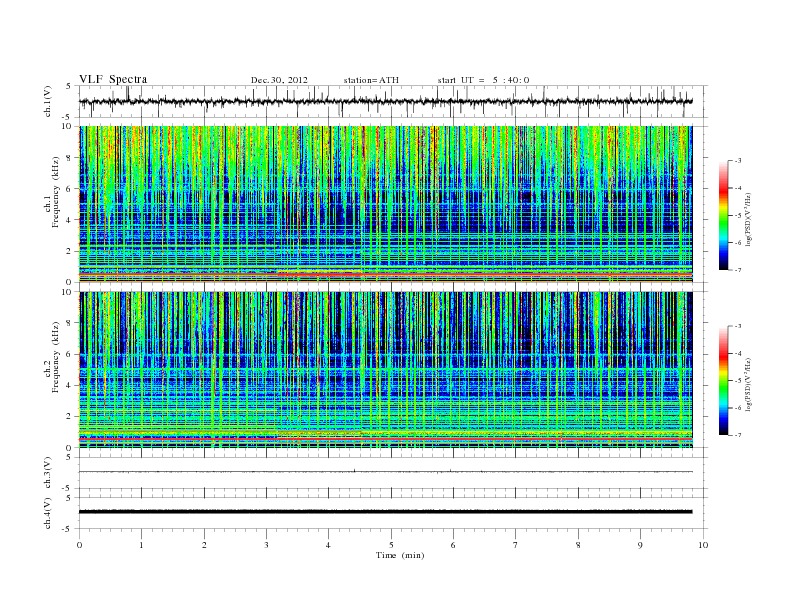This screenshot has height=612, width=792.
Task: Select the "ch.4(V)" axis label
Action: pyautogui.click(x=48, y=513)
